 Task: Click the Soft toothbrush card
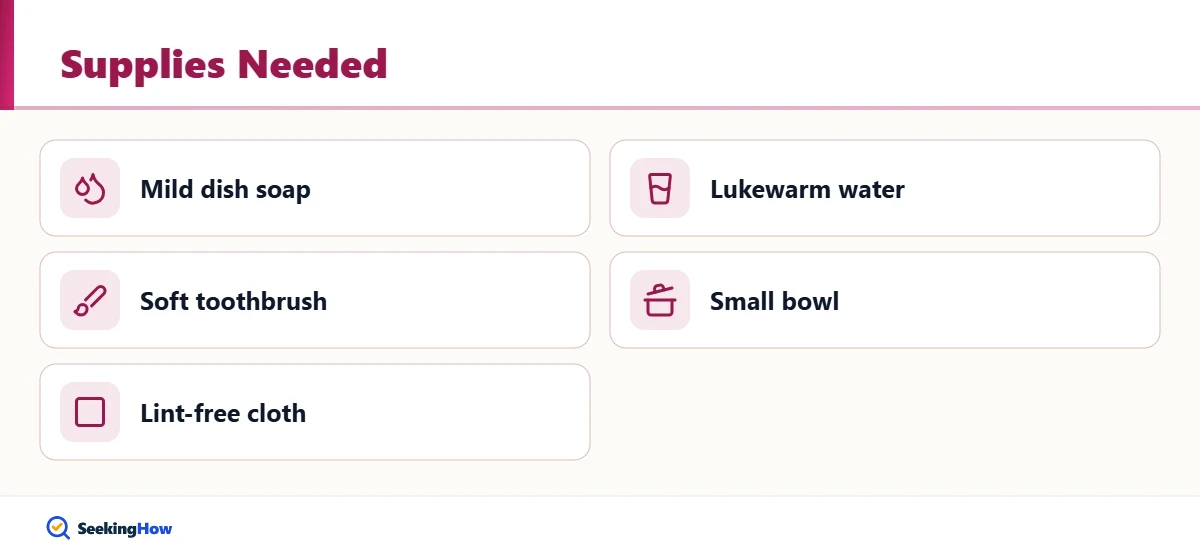[x=315, y=300]
